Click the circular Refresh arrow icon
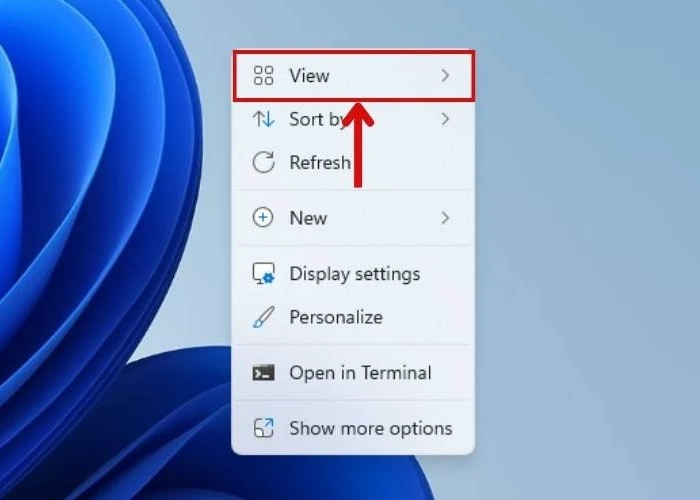The width and height of the screenshot is (700, 500). 263,162
